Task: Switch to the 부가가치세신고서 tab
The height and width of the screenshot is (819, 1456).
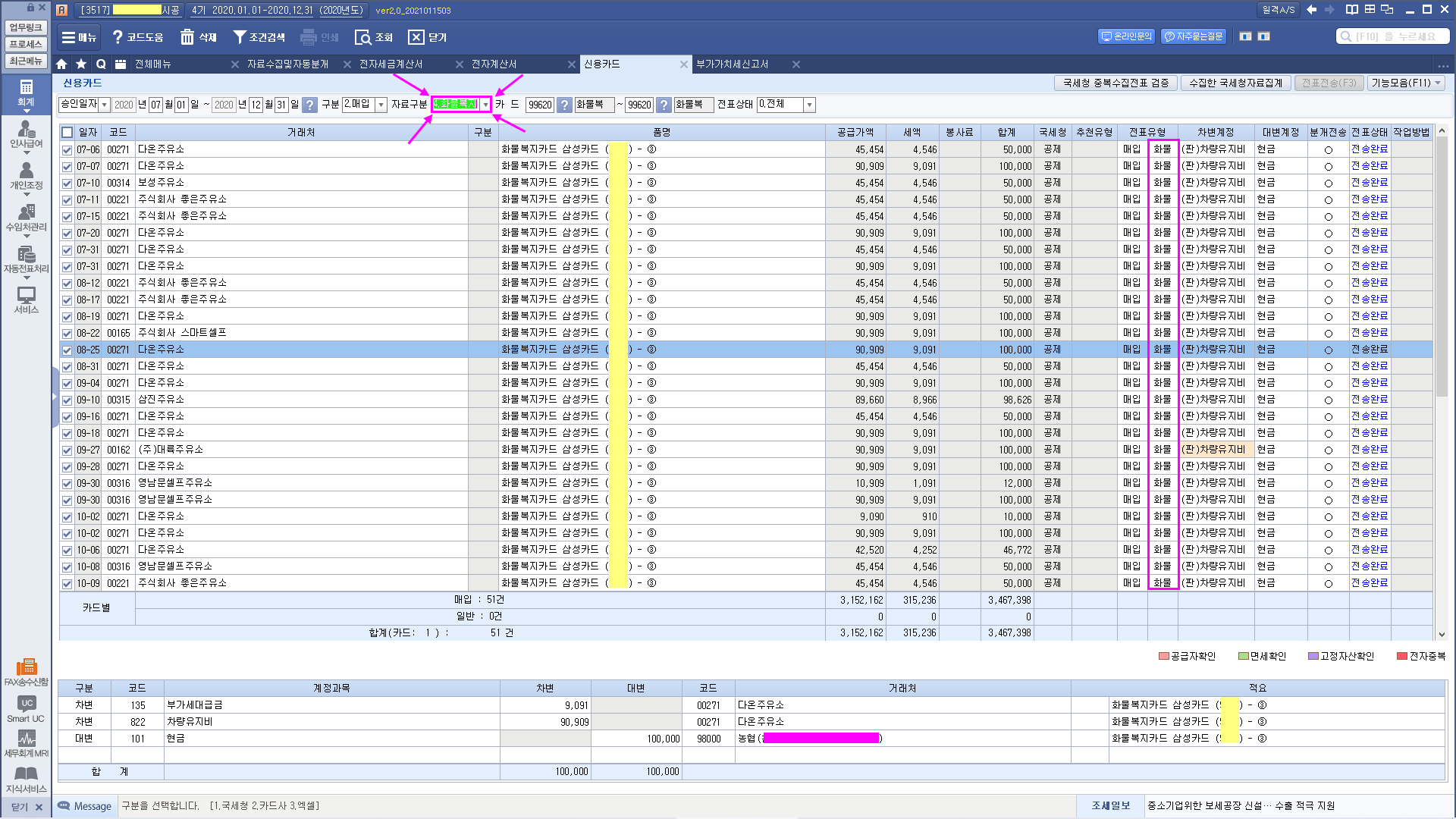Action: click(x=732, y=64)
